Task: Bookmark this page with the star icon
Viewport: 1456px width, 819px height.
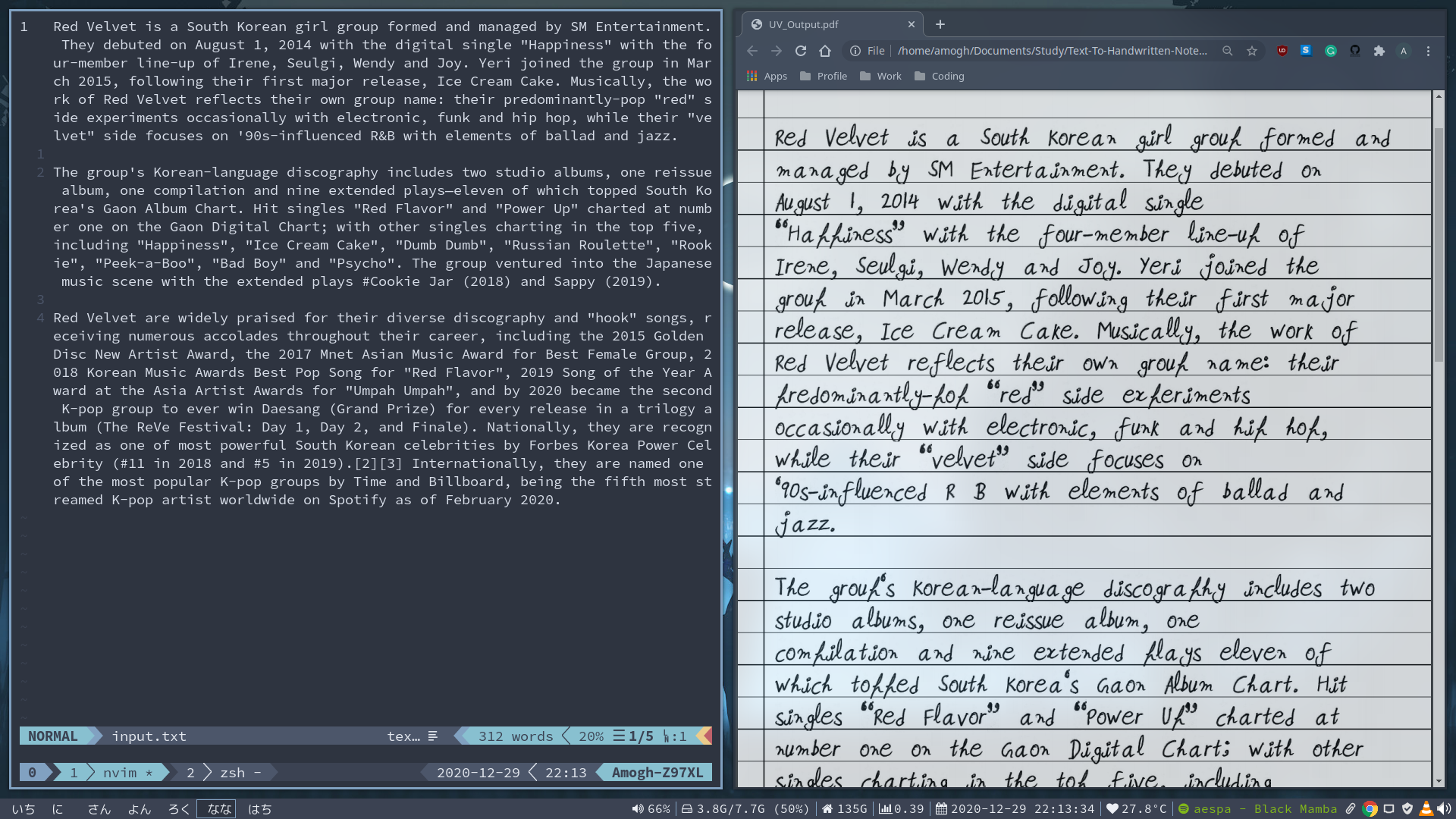Action: (x=1252, y=51)
